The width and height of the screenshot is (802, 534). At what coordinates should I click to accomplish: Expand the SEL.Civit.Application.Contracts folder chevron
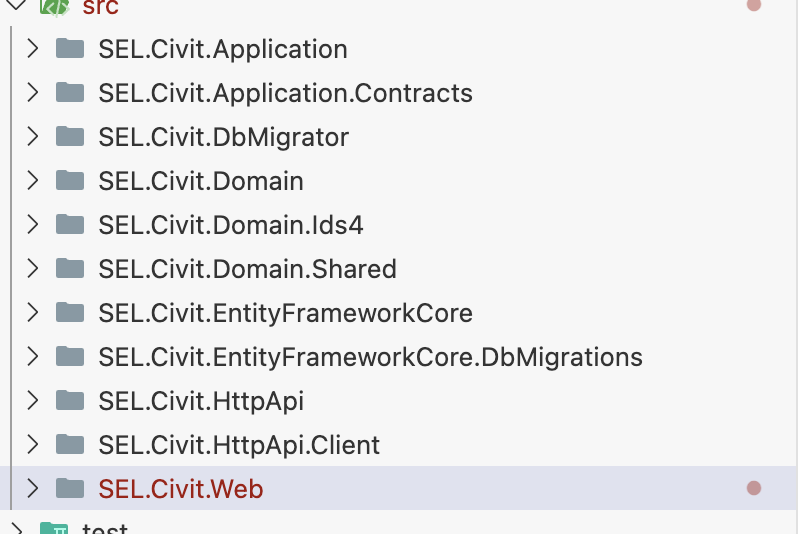tap(32, 92)
